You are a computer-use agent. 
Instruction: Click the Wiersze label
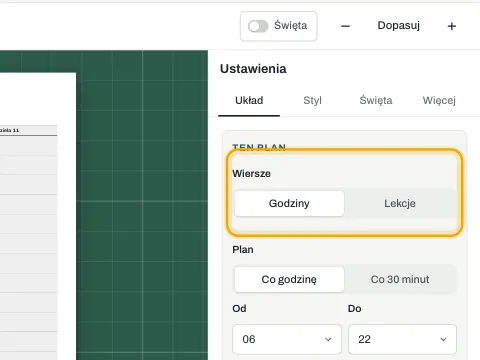click(251, 174)
